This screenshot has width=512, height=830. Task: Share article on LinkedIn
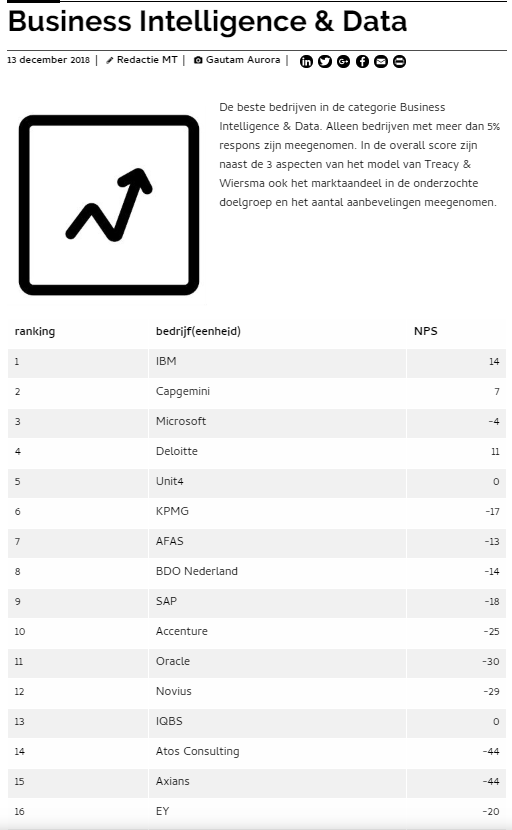click(x=306, y=61)
